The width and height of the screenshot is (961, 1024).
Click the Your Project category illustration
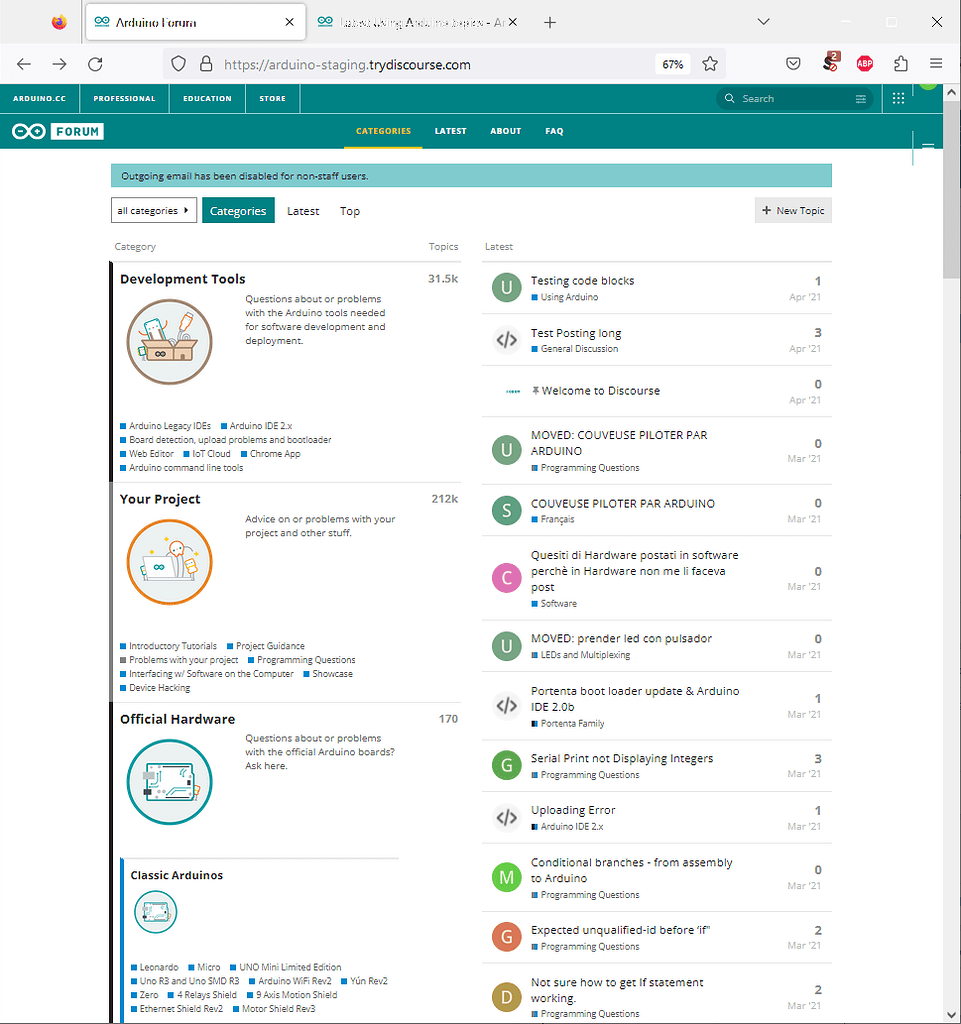[169, 562]
